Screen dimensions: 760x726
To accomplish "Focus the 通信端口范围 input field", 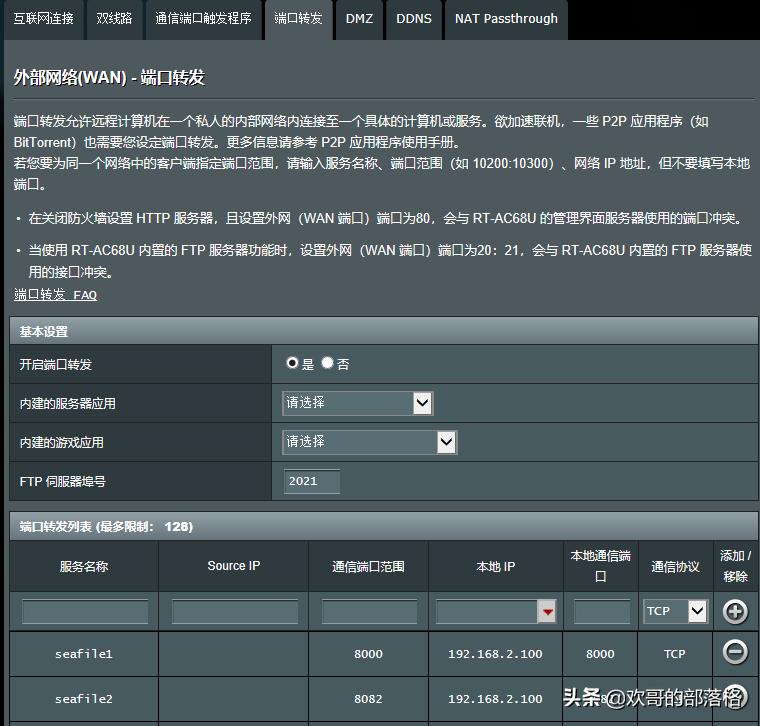I will point(369,612).
